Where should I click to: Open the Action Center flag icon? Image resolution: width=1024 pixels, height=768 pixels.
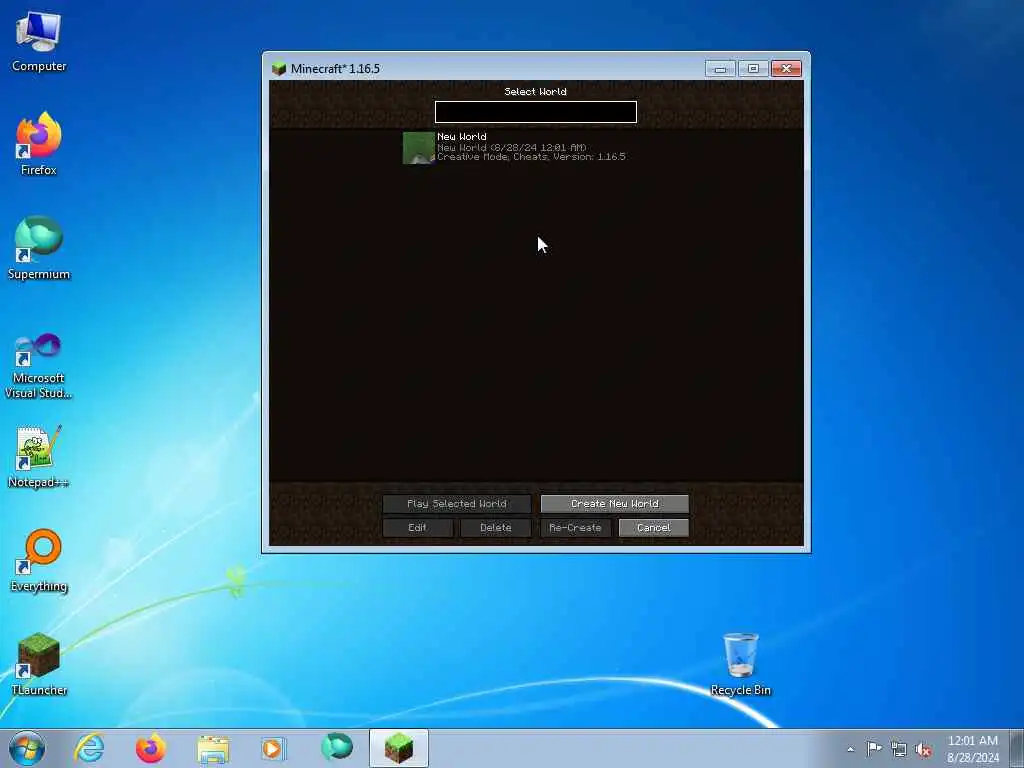tap(874, 749)
